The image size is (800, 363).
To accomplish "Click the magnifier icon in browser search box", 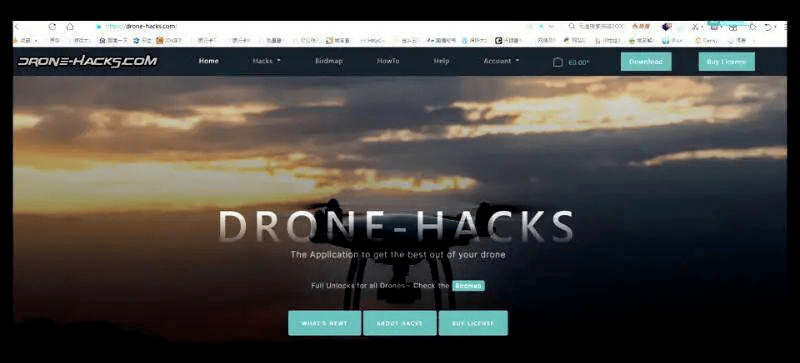I will tap(572, 26).
